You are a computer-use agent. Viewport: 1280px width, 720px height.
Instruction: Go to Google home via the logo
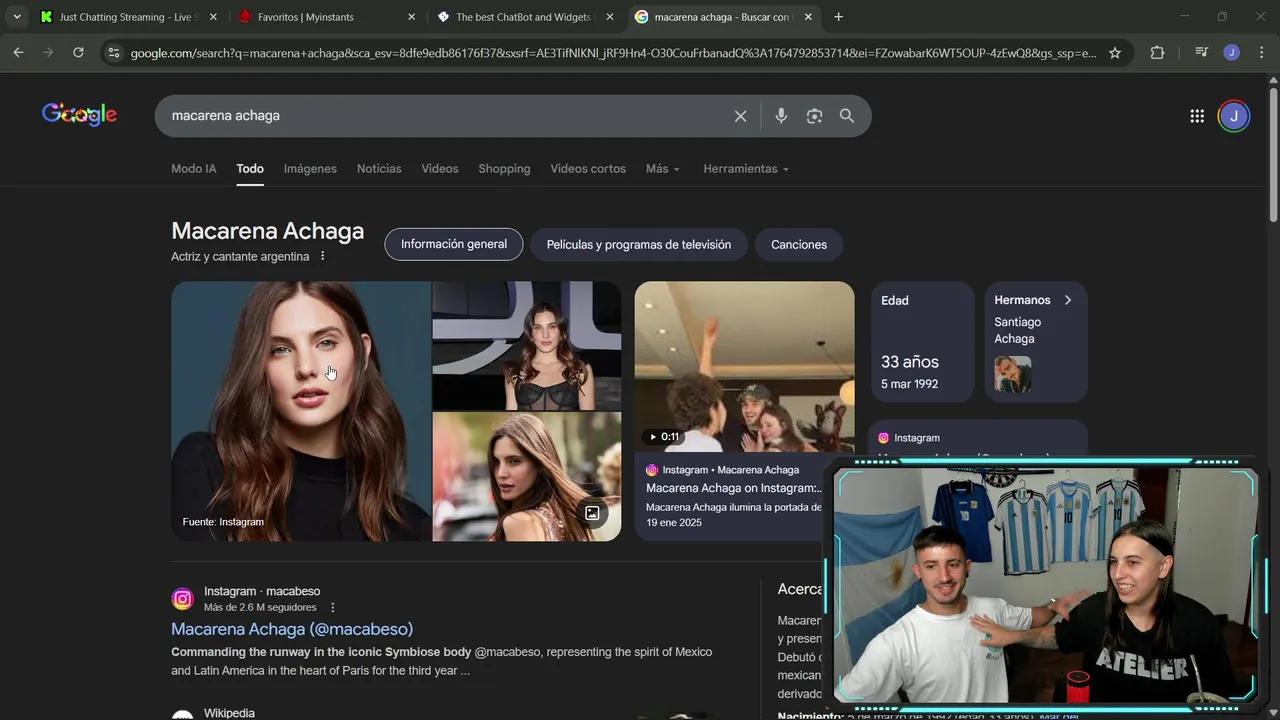click(x=79, y=115)
